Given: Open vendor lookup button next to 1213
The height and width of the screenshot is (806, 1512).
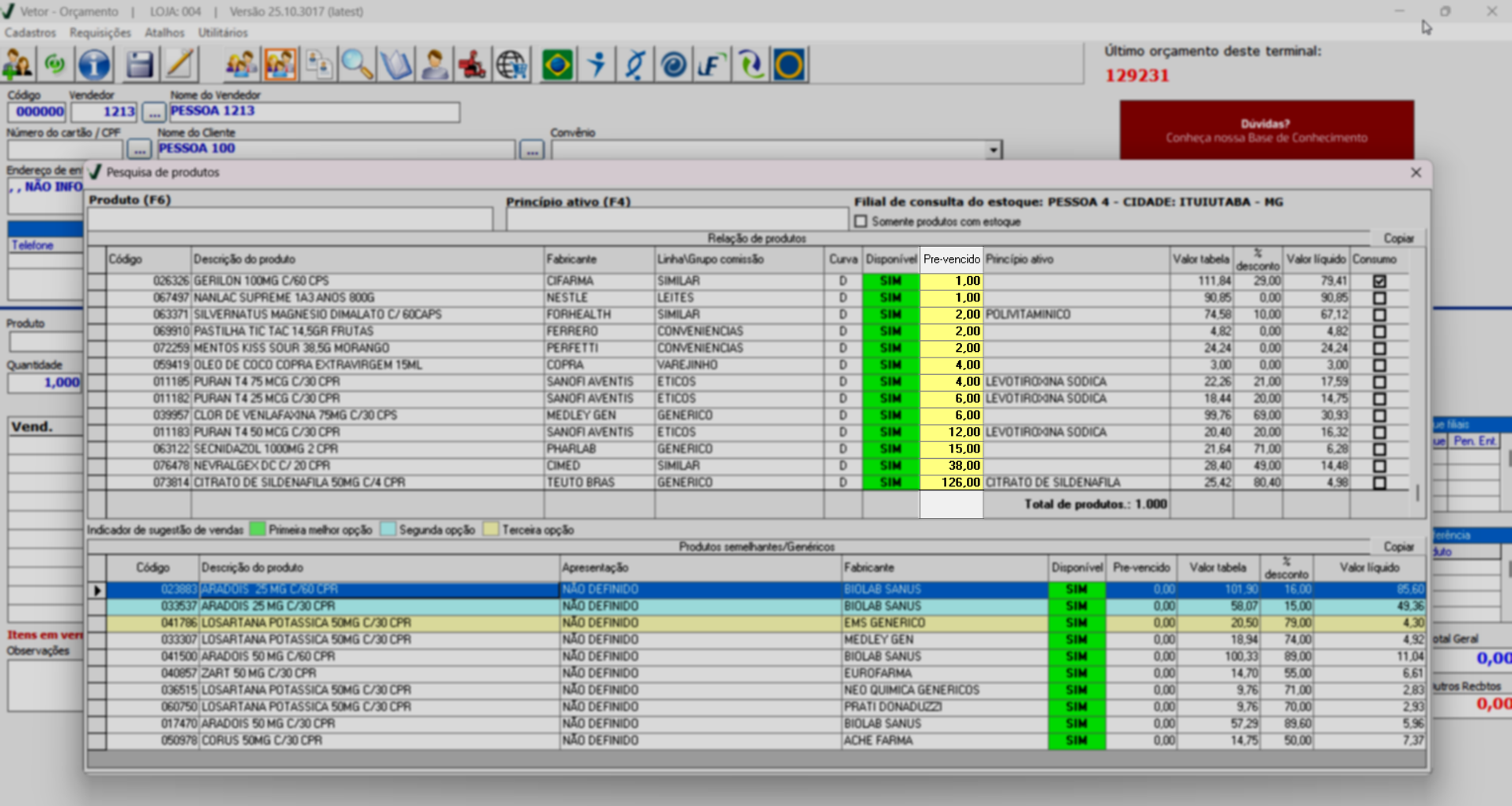Looking at the screenshot, I should click(x=153, y=112).
